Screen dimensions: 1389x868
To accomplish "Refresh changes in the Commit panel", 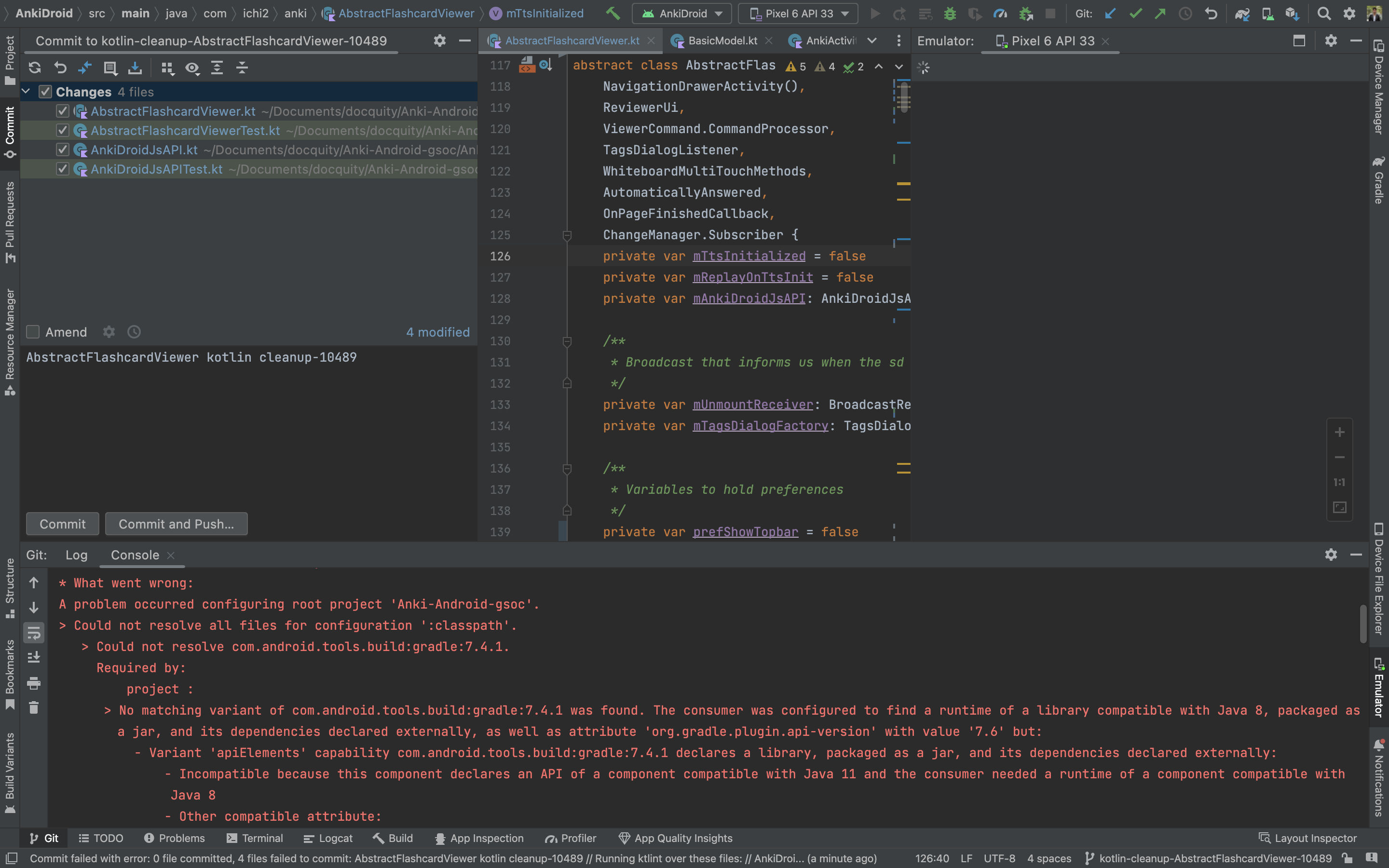I will pyautogui.click(x=35, y=68).
